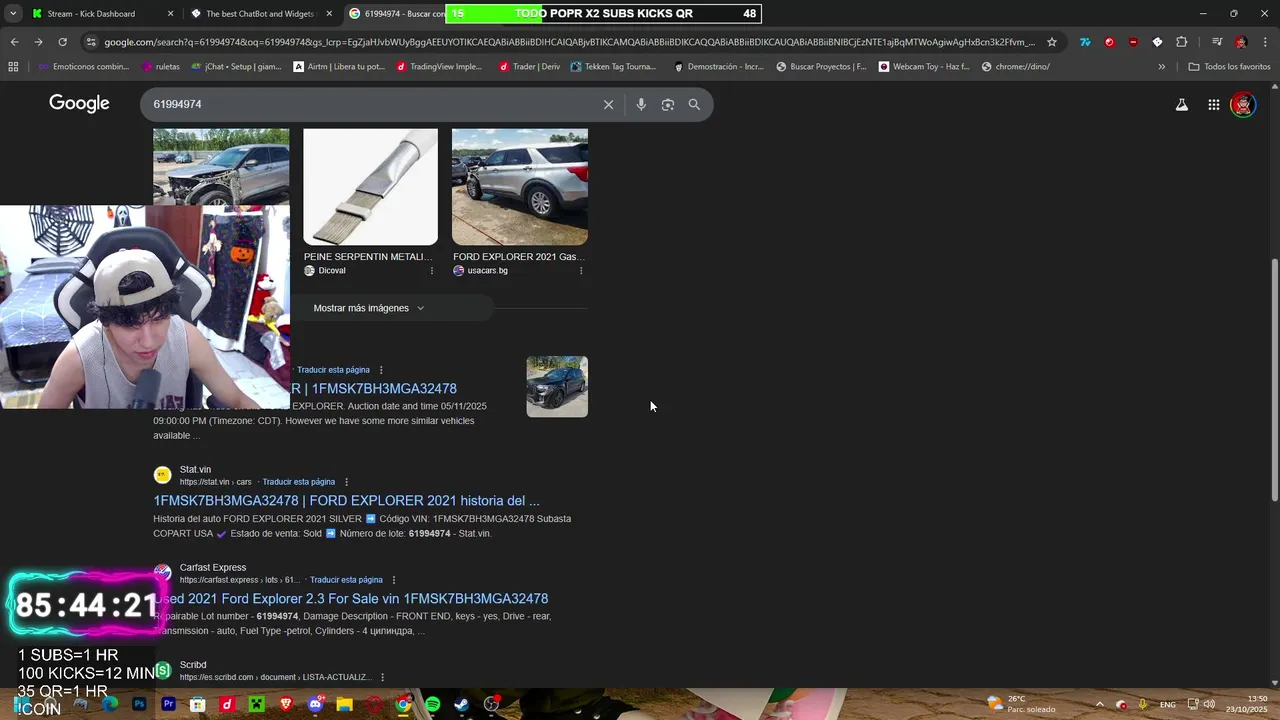Submit search with the magnifier icon
This screenshot has height=720, width=1280.
(x=694, y=104)
